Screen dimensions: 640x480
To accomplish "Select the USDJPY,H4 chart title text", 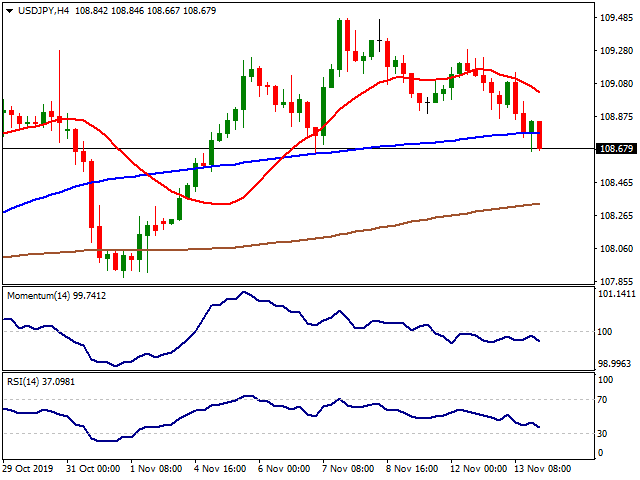I will (x=44, y=11).
